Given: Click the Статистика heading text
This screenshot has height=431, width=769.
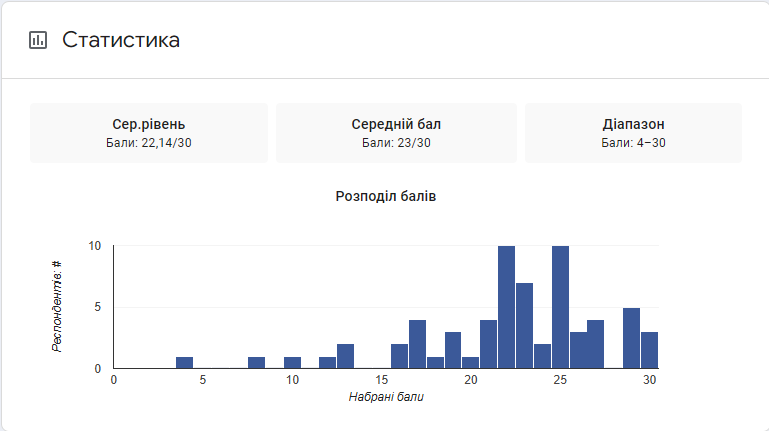Looking at the screenshot, I should coord(121,41).
